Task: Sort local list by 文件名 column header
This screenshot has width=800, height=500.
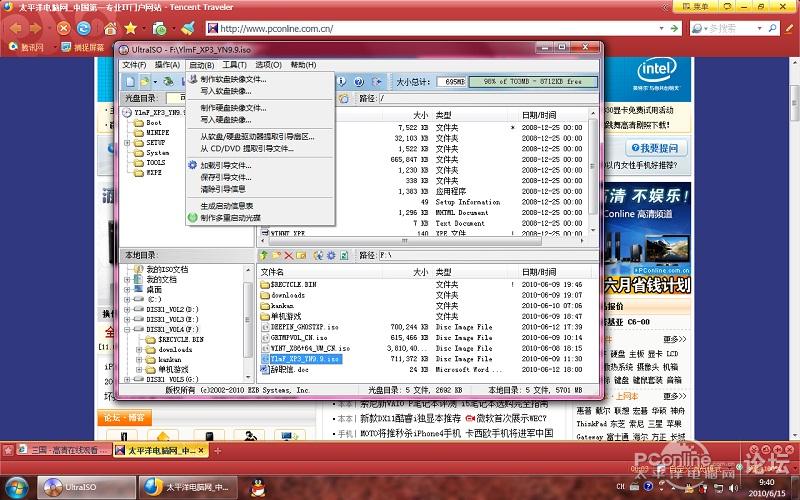Action: (272, 272)
